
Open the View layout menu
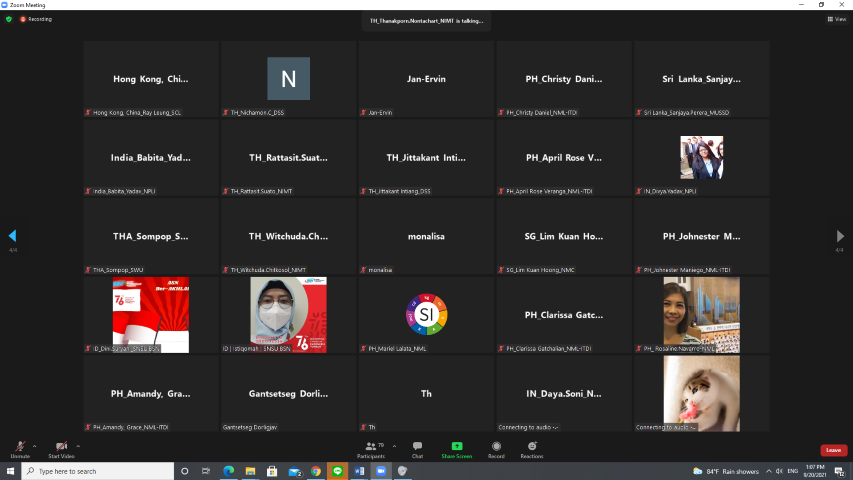835,19
